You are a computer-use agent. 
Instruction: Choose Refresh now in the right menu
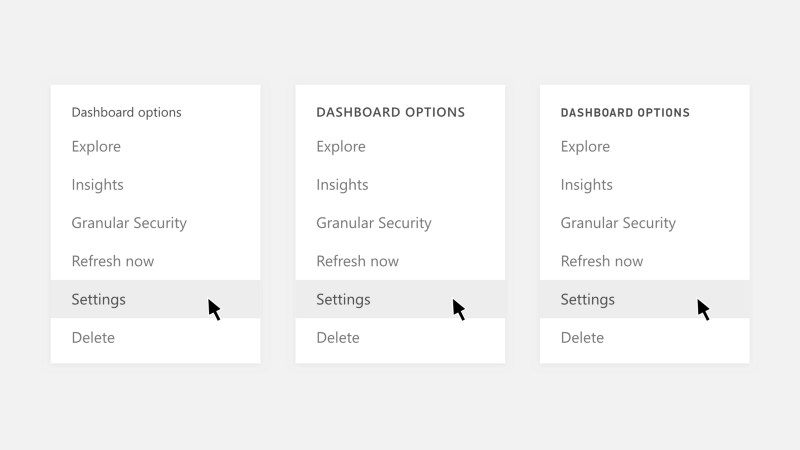(x=602, y=261)
